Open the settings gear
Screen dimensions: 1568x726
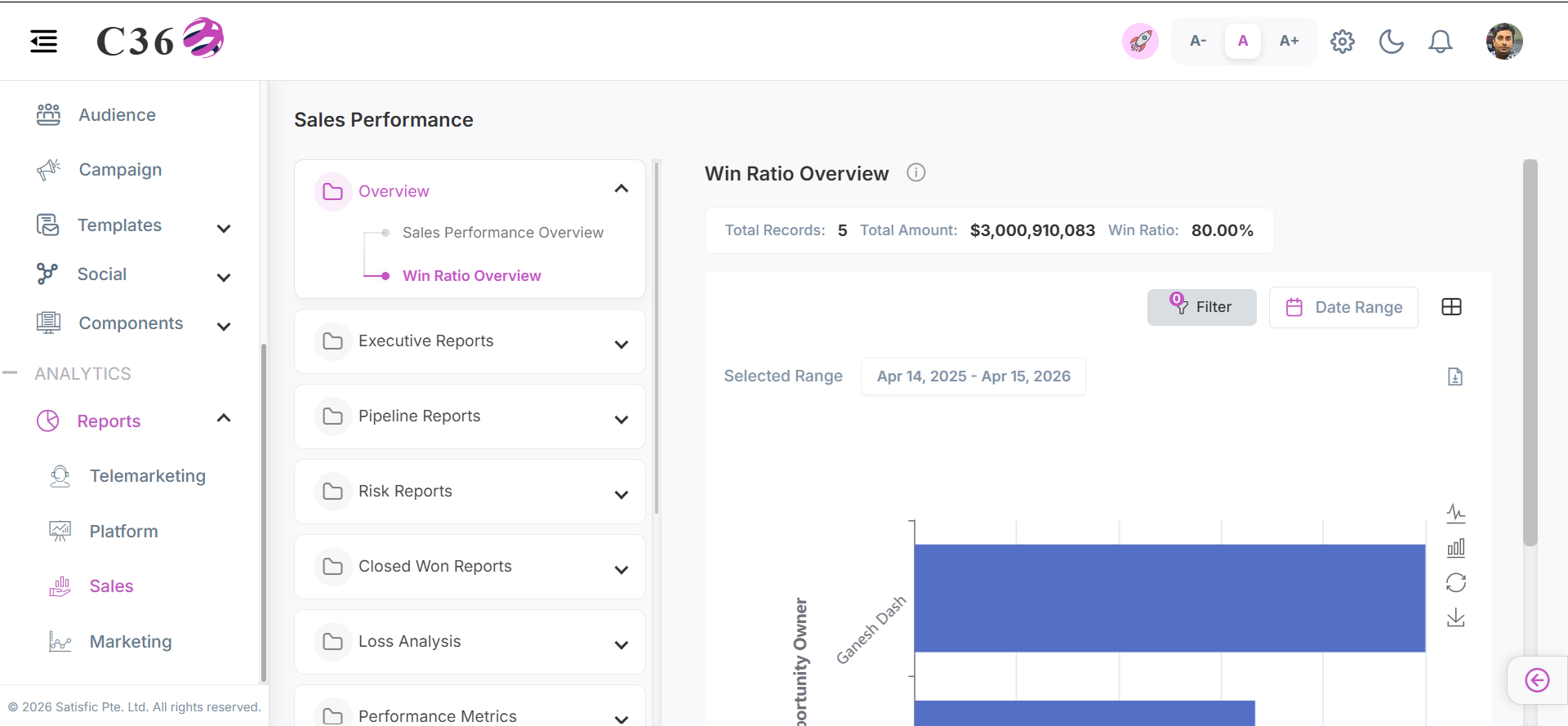click(x=1343, y=41)
